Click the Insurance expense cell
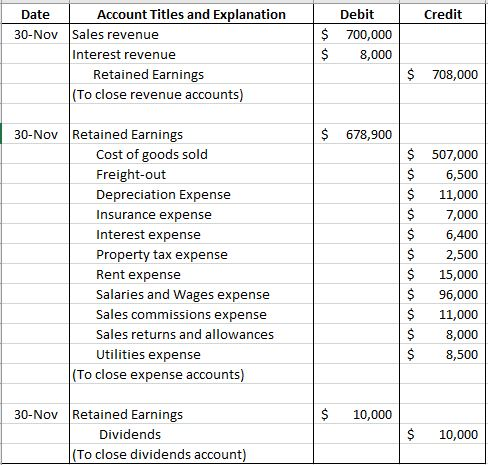 191,214
